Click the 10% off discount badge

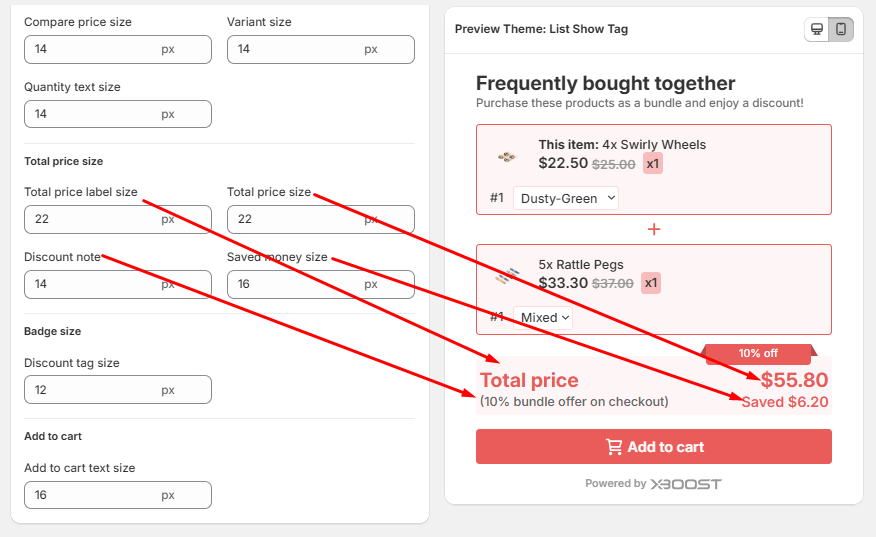[x=758, y=353]
